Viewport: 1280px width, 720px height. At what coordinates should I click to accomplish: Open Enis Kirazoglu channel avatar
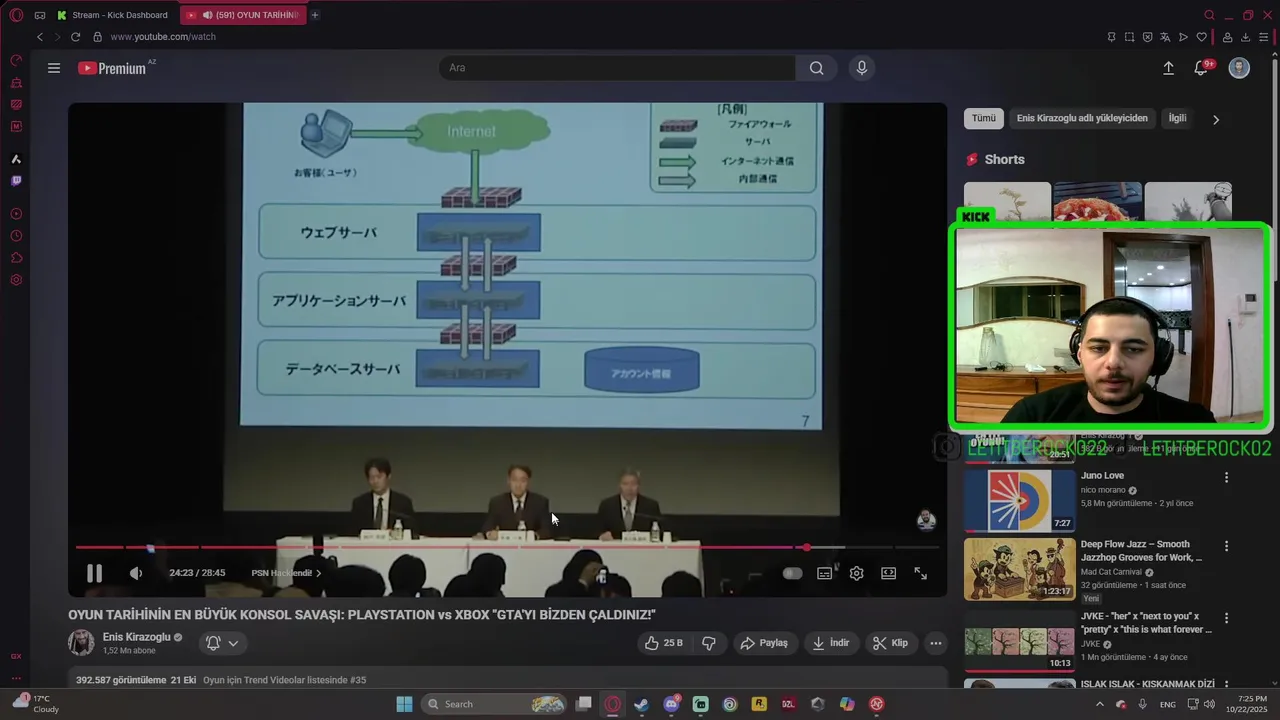pos(81,643)
